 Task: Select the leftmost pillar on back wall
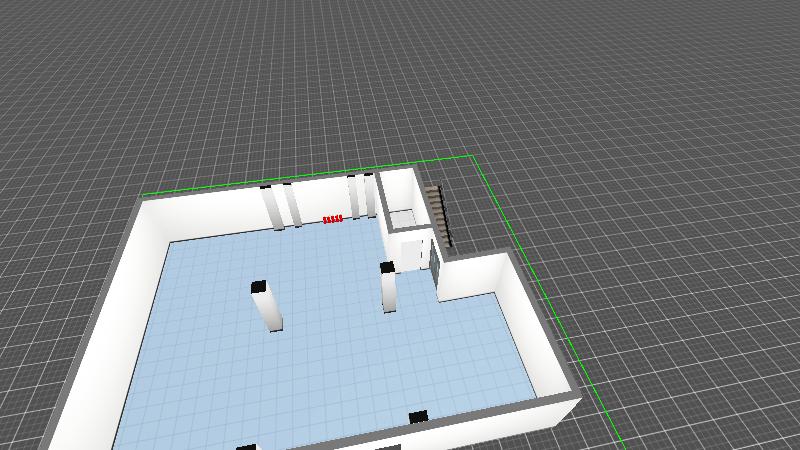pyautogui.click(x=271, y=208)
